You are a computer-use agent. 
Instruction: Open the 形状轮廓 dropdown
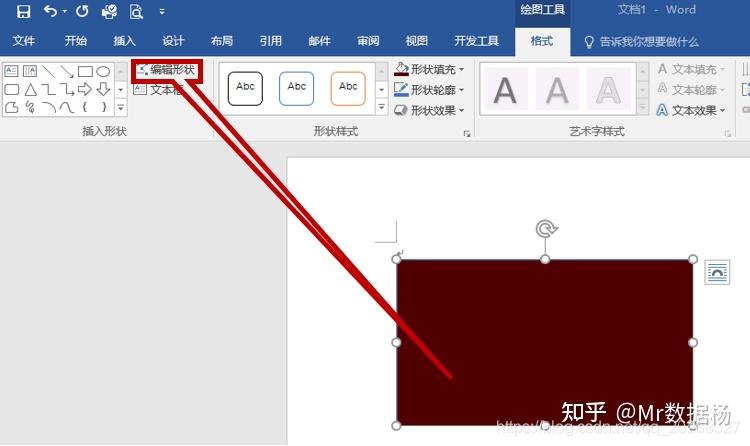pyautogui.click(x=429, y=90)
